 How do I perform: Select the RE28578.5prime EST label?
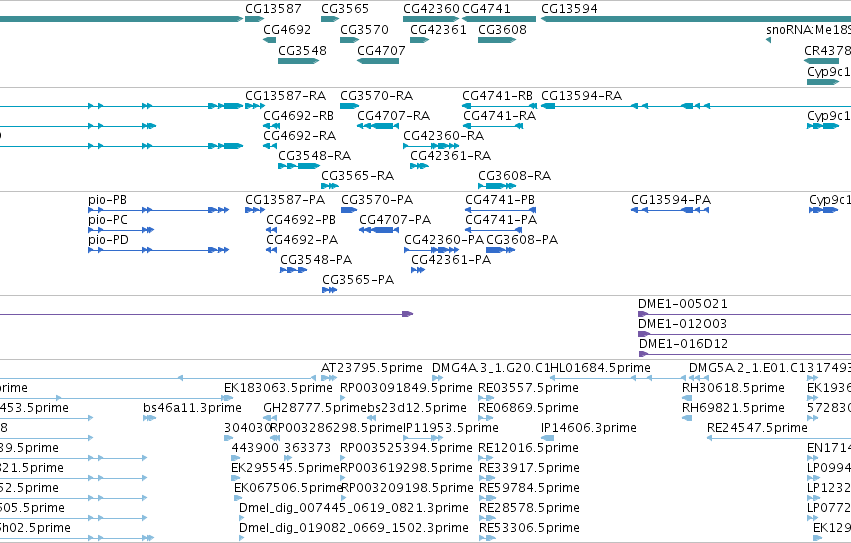click(x=529, y=508)
